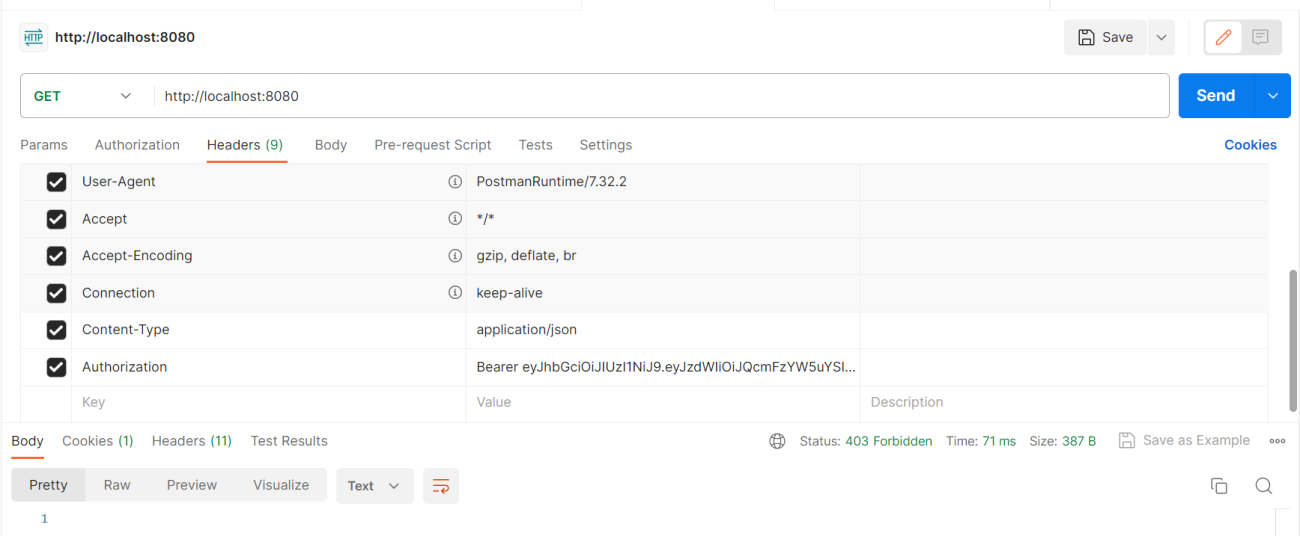Screen dimensions: 1300x536
Task: Copy response with the copy icon
Action: pos(1219,486)
